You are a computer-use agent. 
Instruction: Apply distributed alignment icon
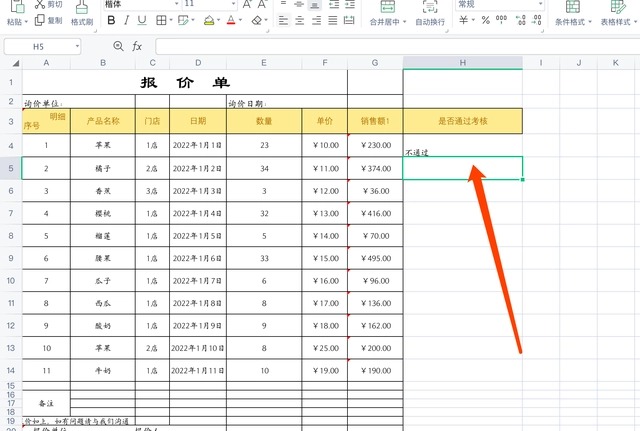click(349, 20)
